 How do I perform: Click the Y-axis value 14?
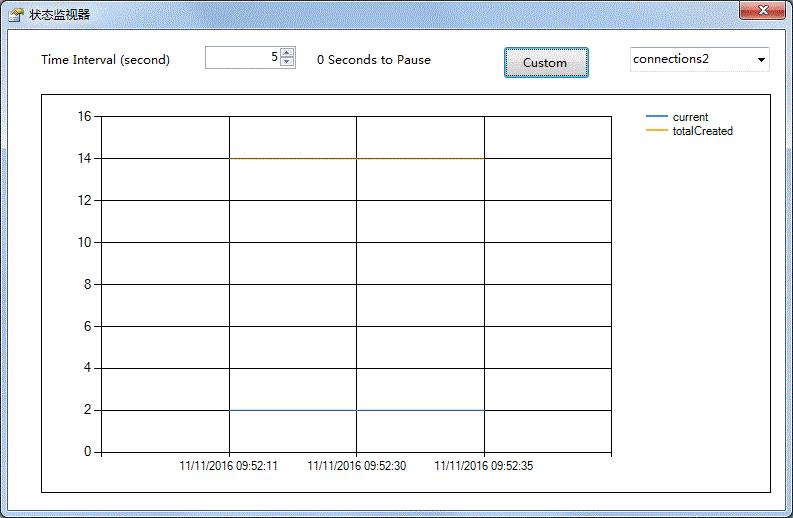[x=84, y=158]
